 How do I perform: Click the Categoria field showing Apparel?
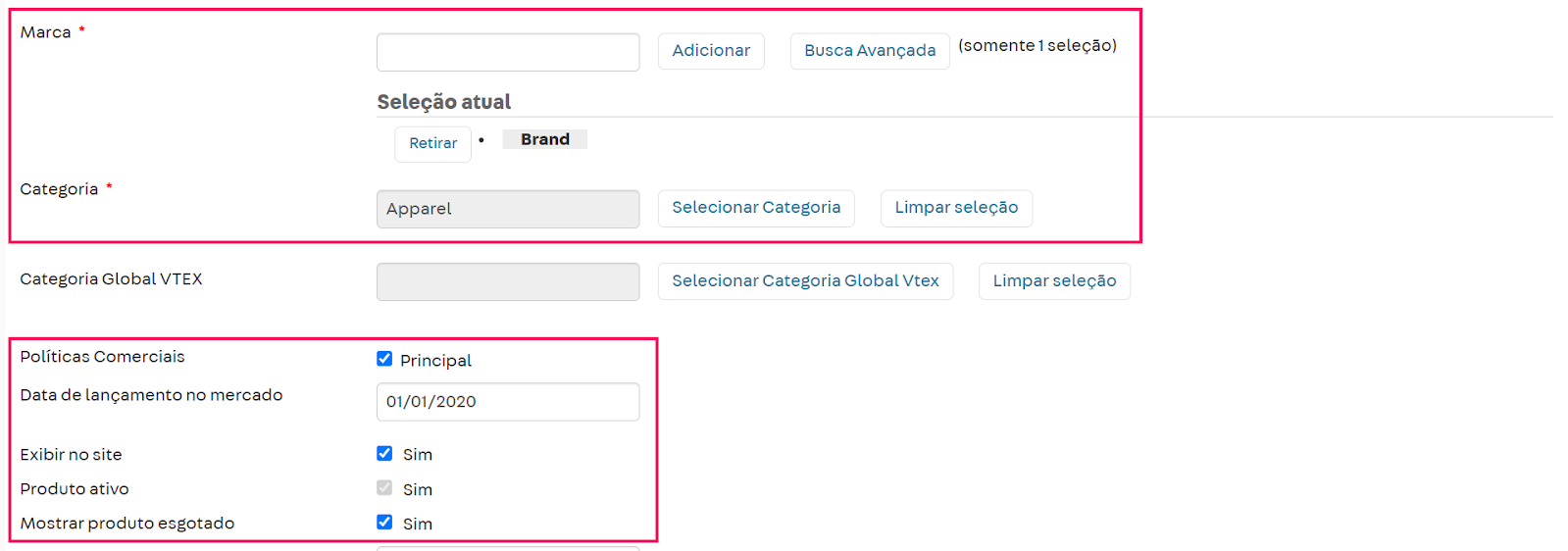[507, 209]
